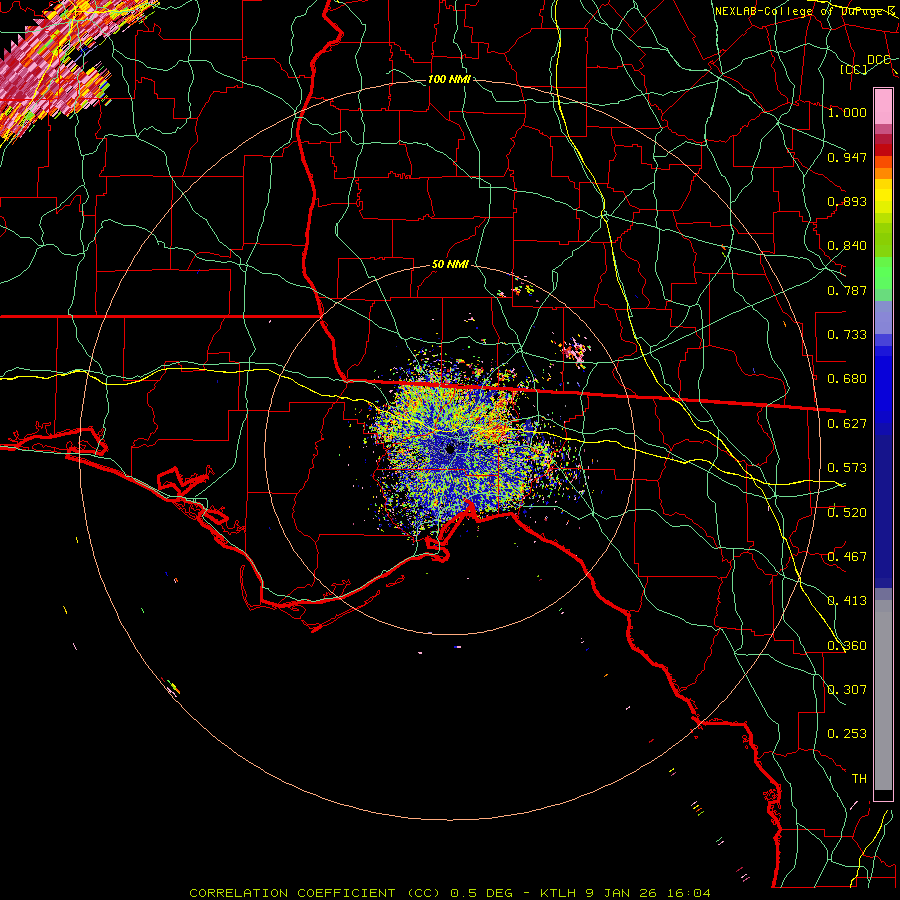
Task: Click the 0.467 legend value
Action: tap(847, 557)
